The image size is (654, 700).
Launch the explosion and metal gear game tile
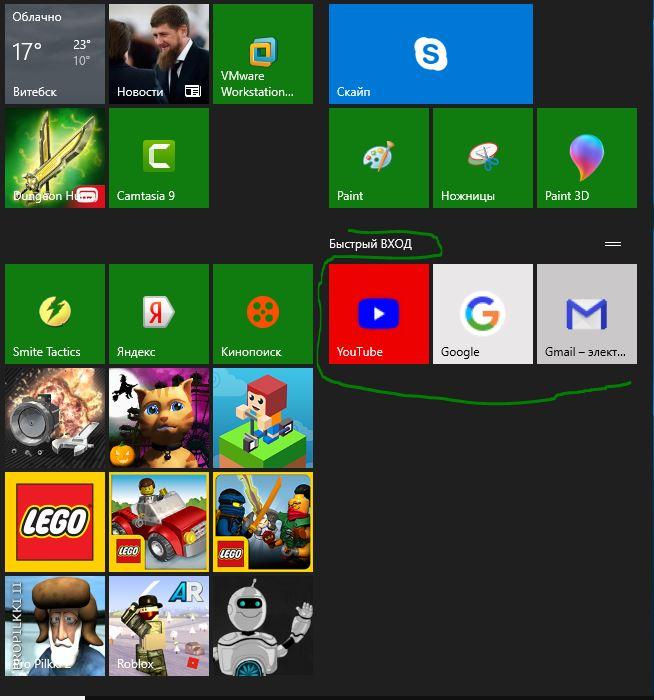click(x=55, y=418)
